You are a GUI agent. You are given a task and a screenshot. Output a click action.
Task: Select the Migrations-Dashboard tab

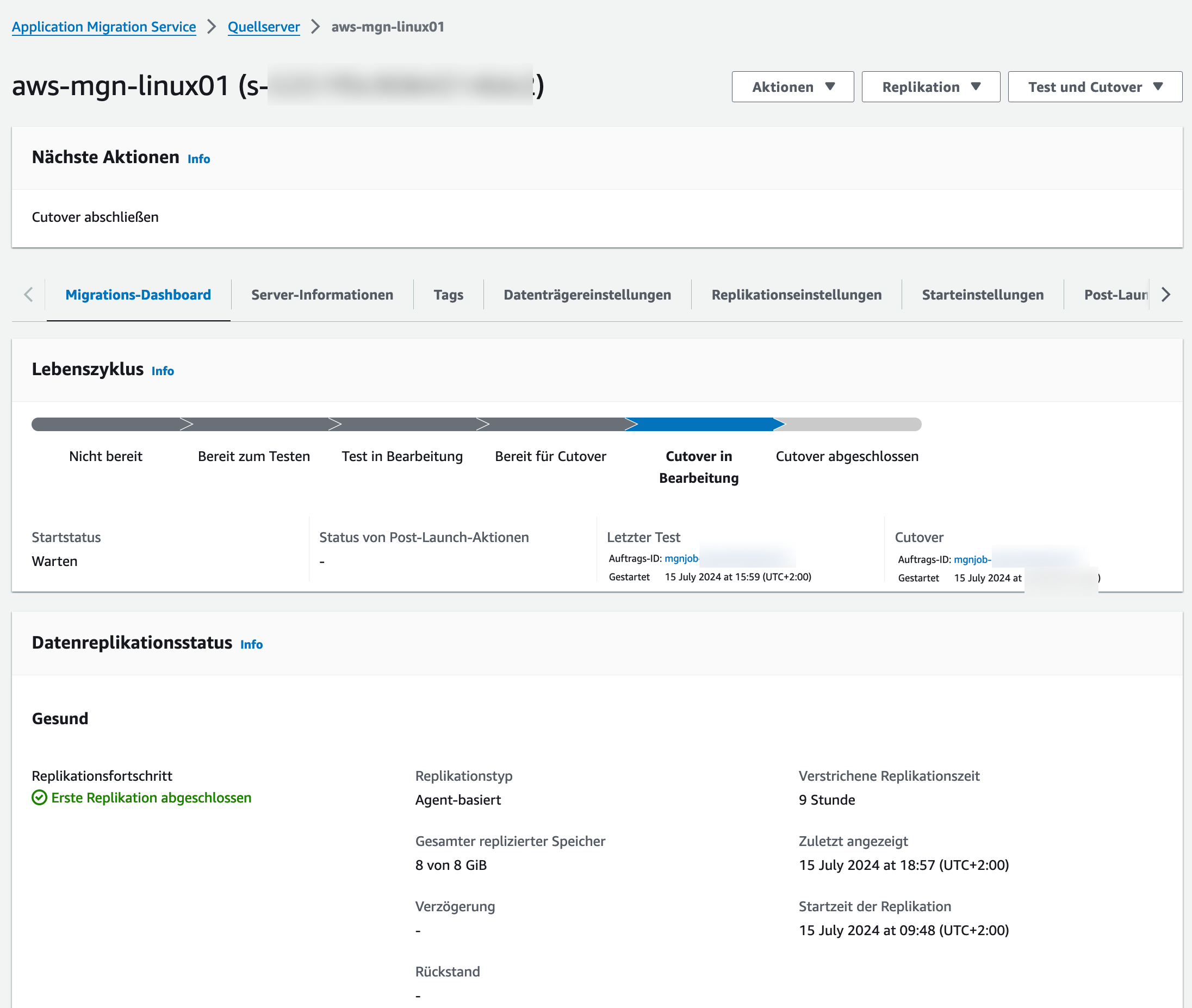[x=138, y=295]
